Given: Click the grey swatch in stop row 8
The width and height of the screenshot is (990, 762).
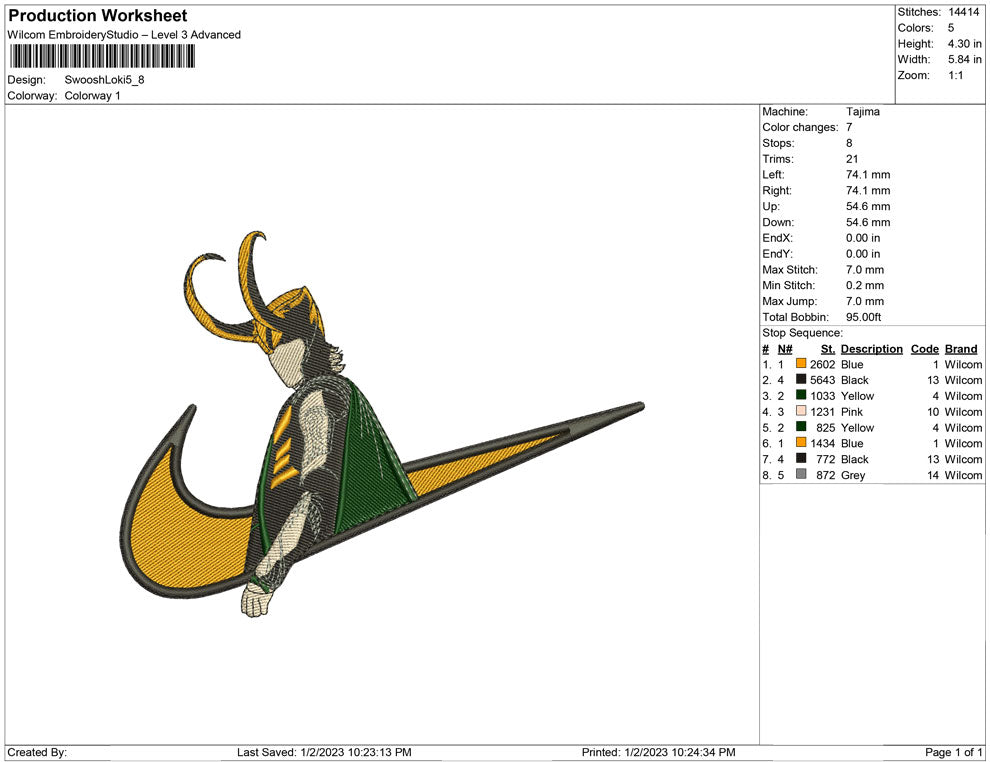Looking at the screenshot, I should pos(801,474).
